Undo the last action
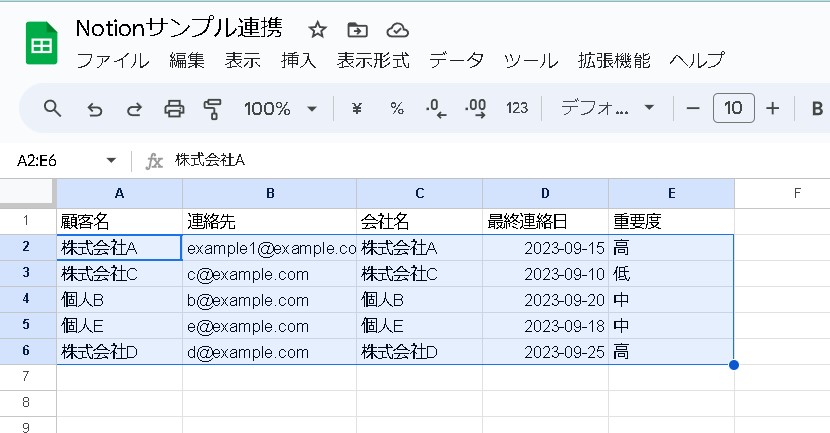 coord(95,108)
